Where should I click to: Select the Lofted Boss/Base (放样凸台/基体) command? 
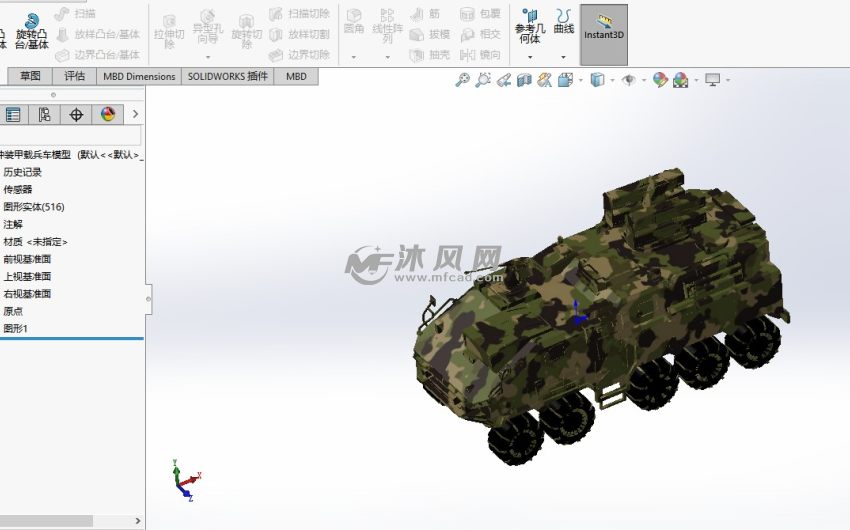tap(98, 34)
